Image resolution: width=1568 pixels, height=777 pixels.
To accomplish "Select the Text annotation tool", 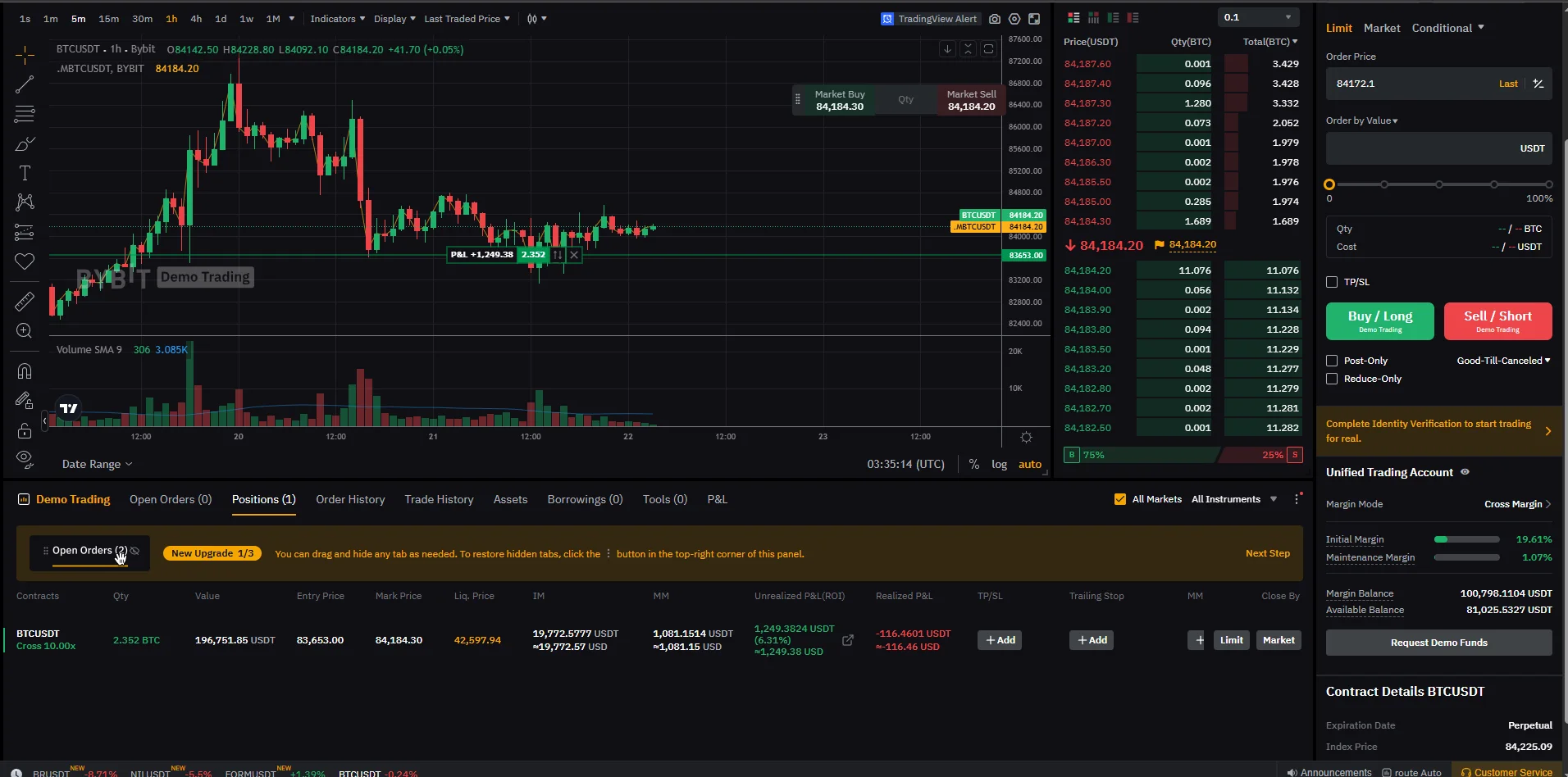I will coord(25,173).
